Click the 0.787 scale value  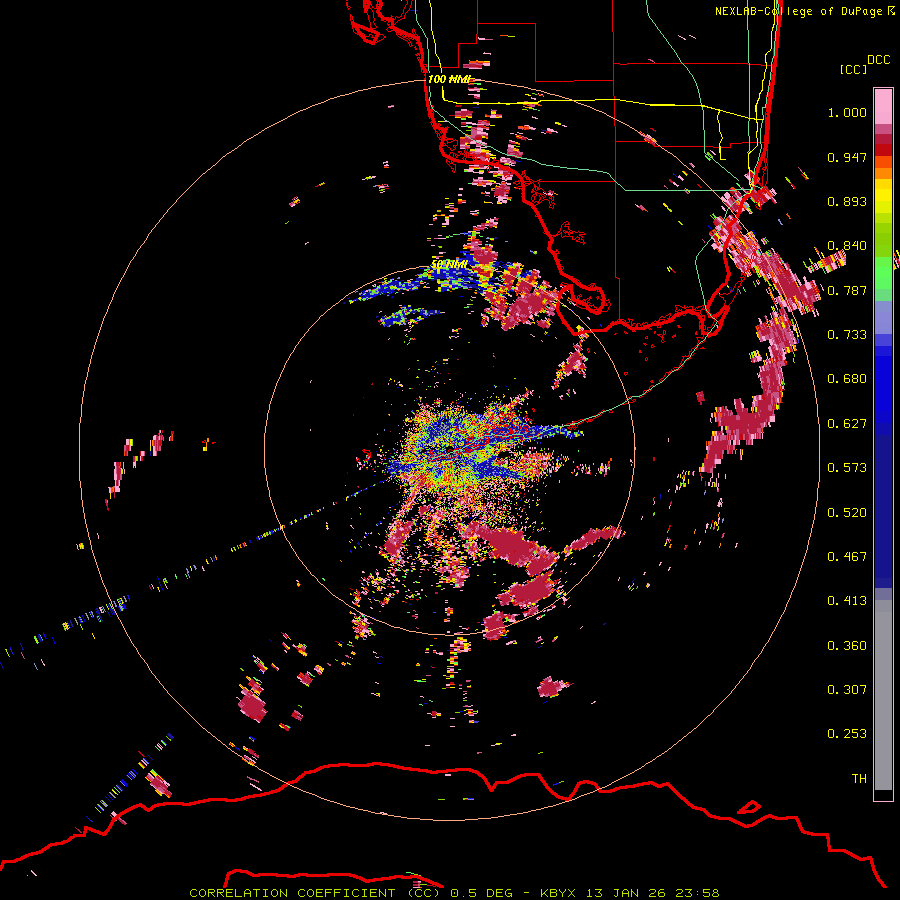click(x=847, y=290)
